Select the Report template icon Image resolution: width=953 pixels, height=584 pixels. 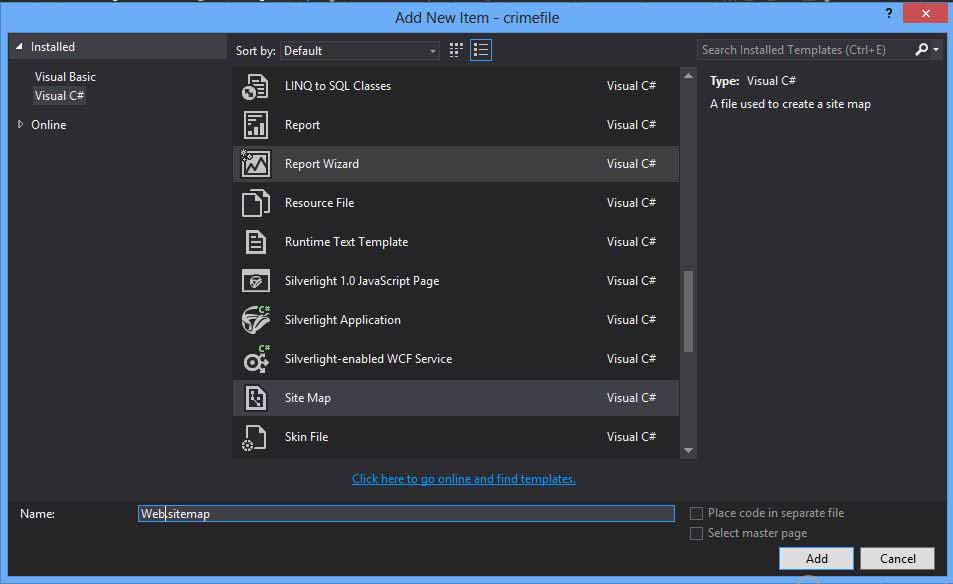click(x=254, y=125)
